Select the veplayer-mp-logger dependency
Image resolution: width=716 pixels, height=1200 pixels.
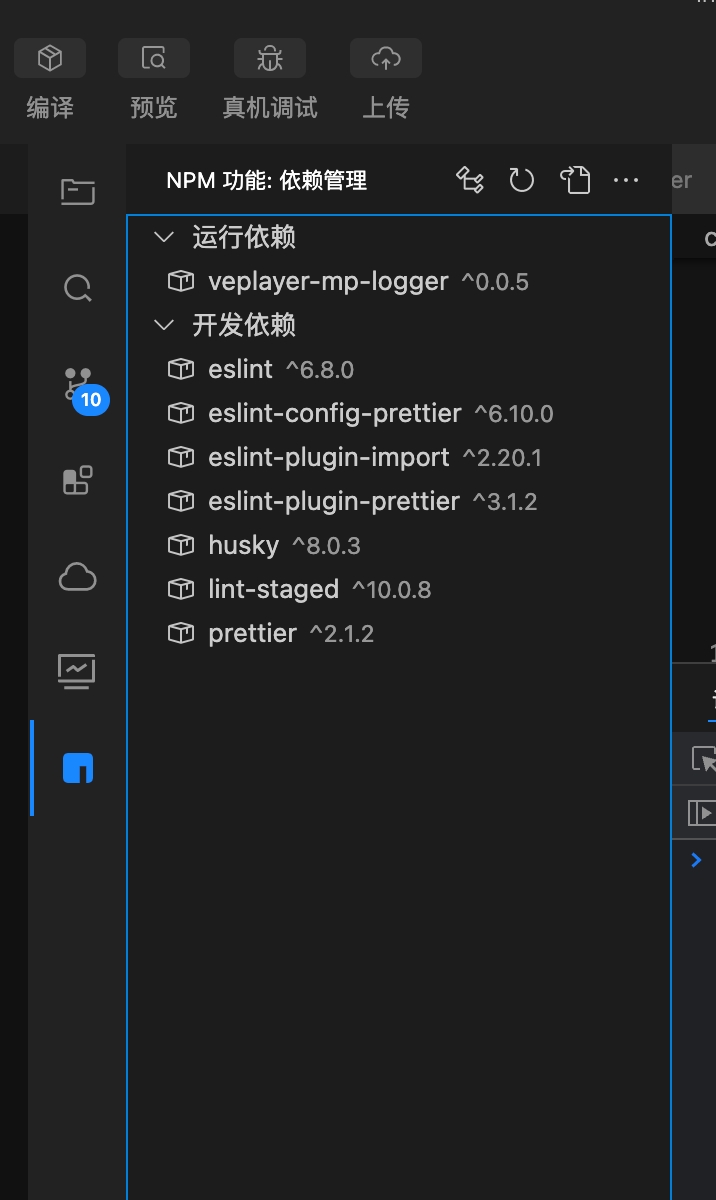[328, 282]
